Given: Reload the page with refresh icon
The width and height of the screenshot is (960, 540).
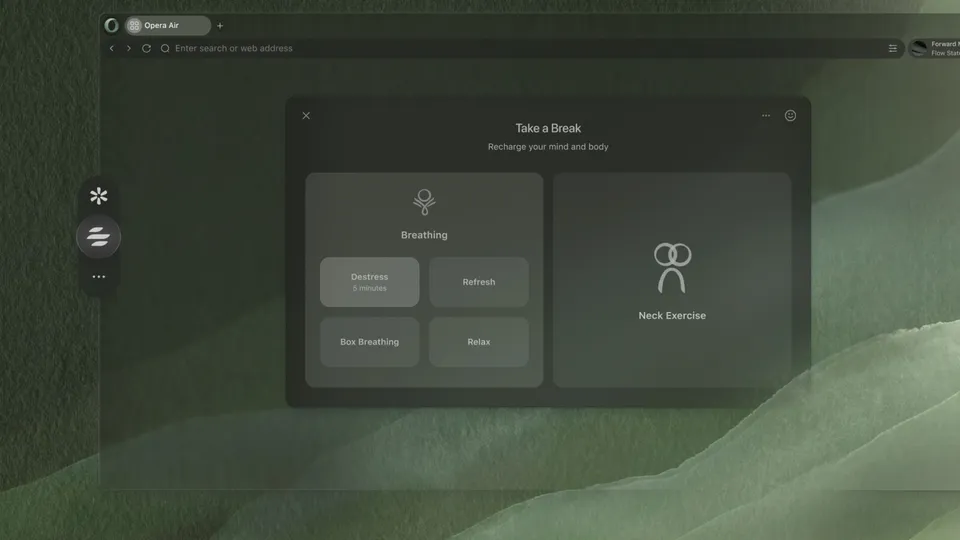Looking at the screenshot, I should 146,48.
